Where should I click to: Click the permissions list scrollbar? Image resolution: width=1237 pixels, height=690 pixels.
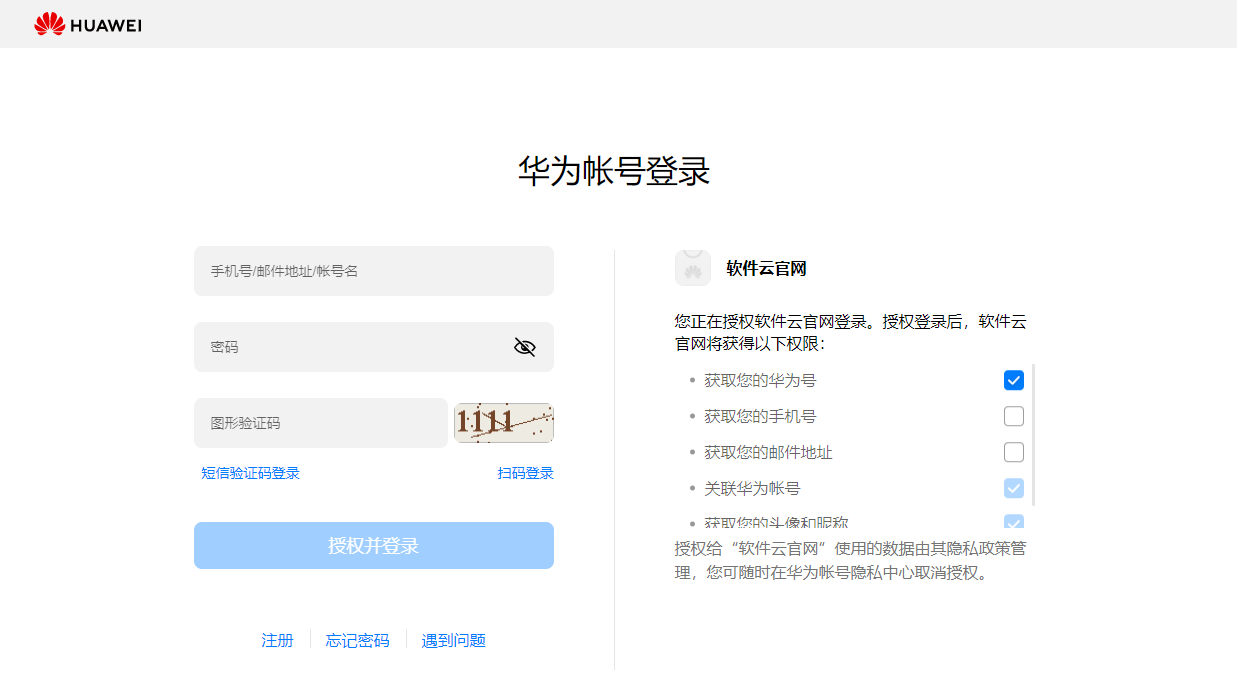click(x=1033, y=435)
